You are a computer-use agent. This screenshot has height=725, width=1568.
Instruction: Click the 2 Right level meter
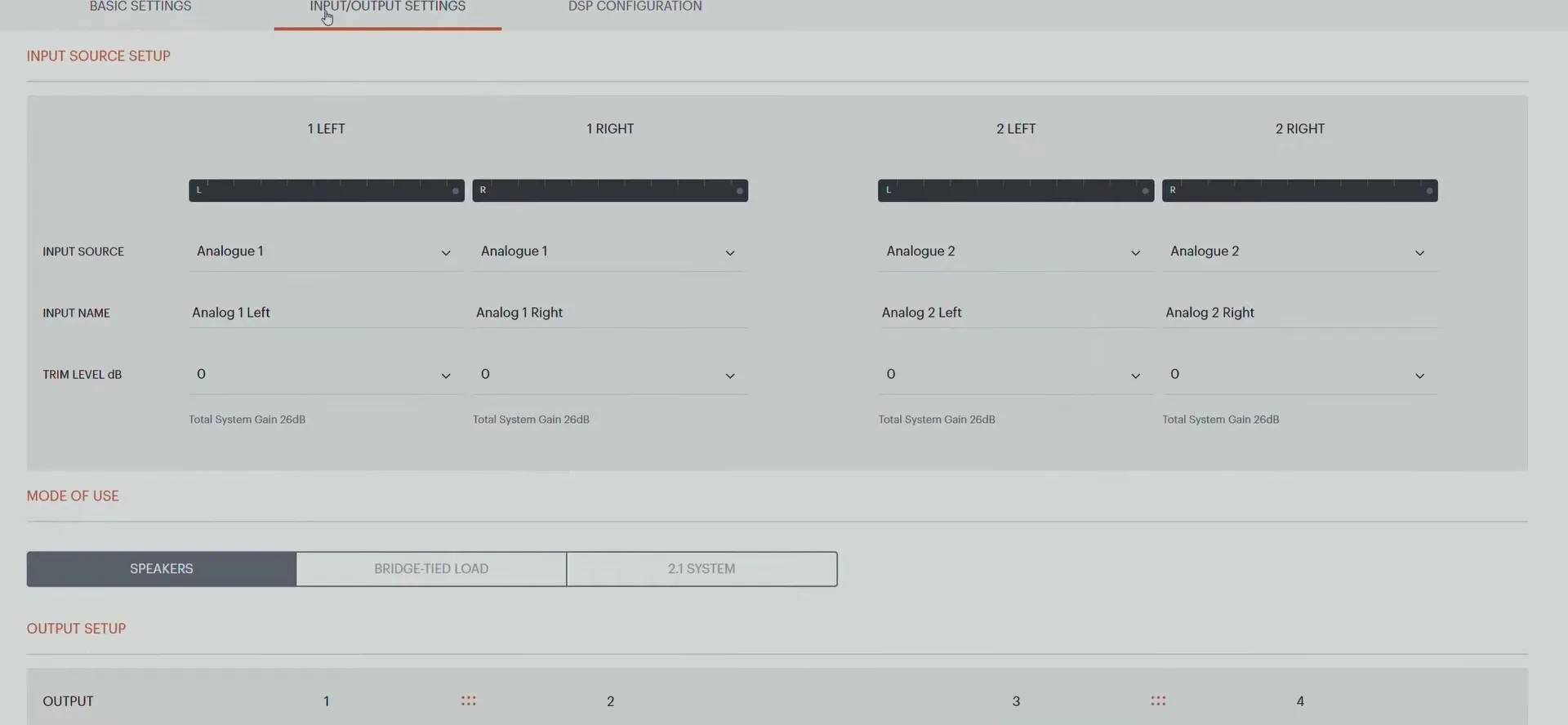pyautogui.click(x=1300, y=190)
